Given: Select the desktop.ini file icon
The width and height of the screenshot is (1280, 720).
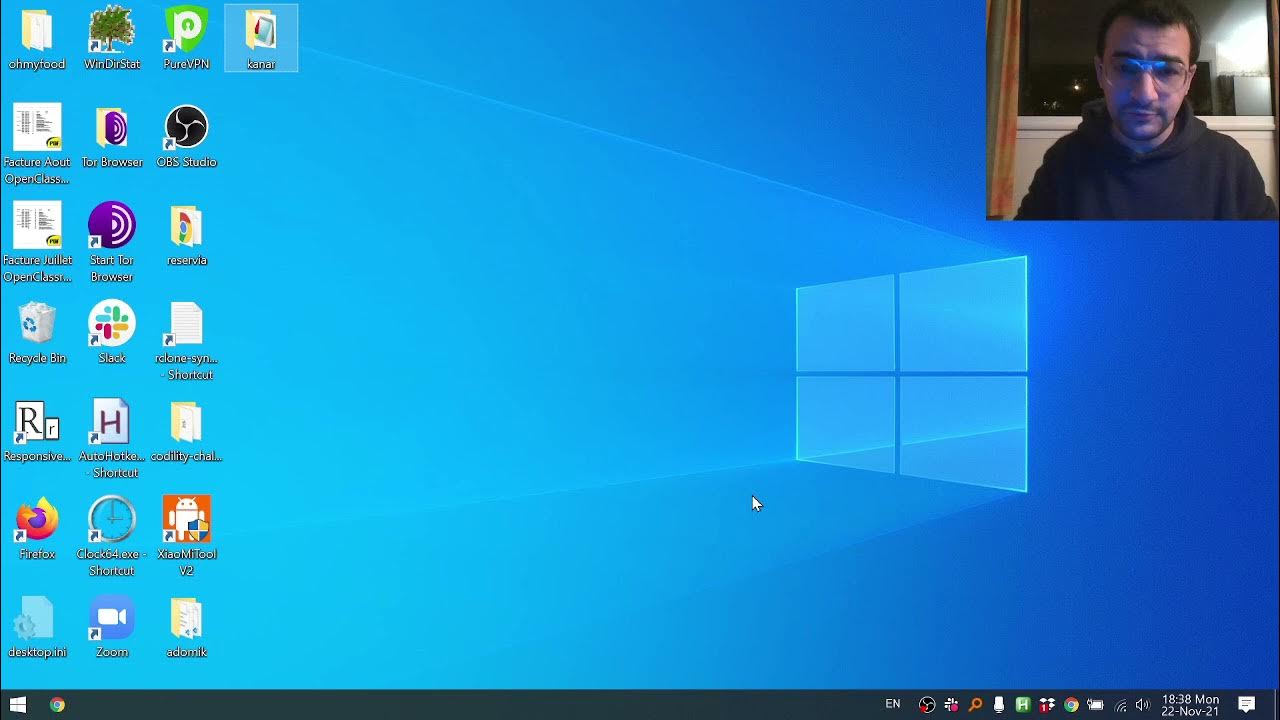Looking at the screenshot, I should [37, 627].
